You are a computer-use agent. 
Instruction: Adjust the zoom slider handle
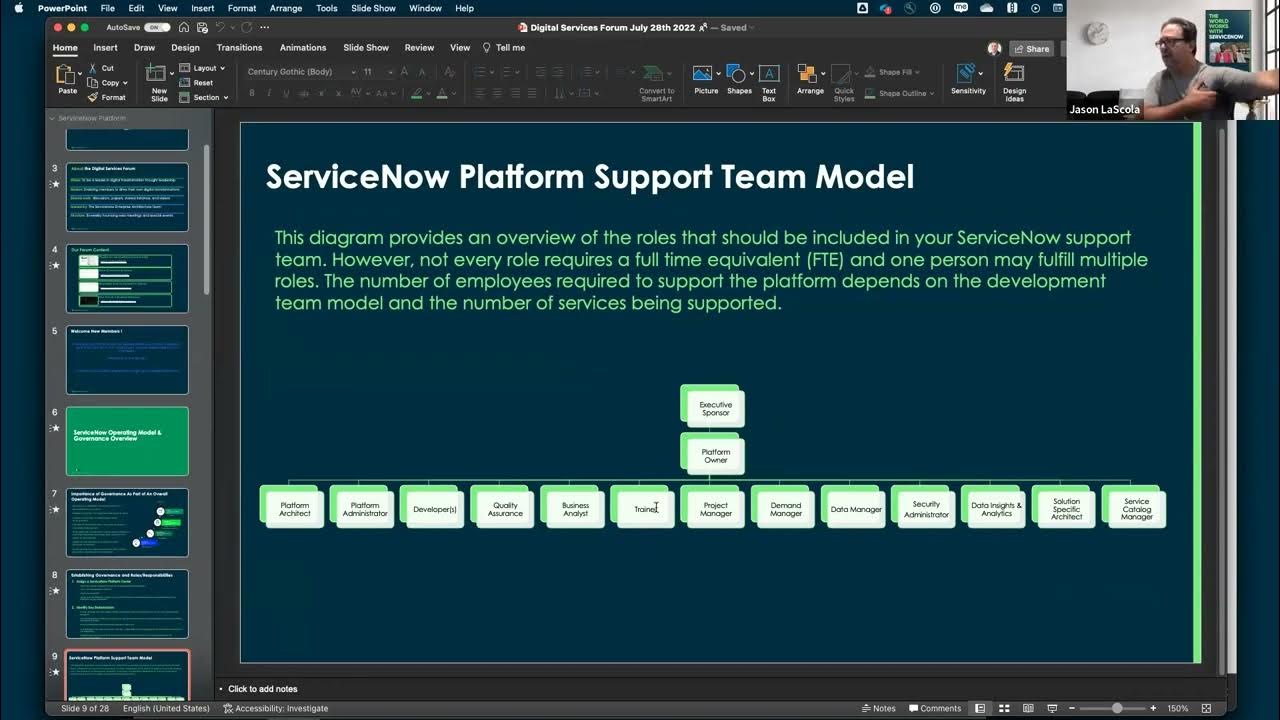tap(1117, 708)
